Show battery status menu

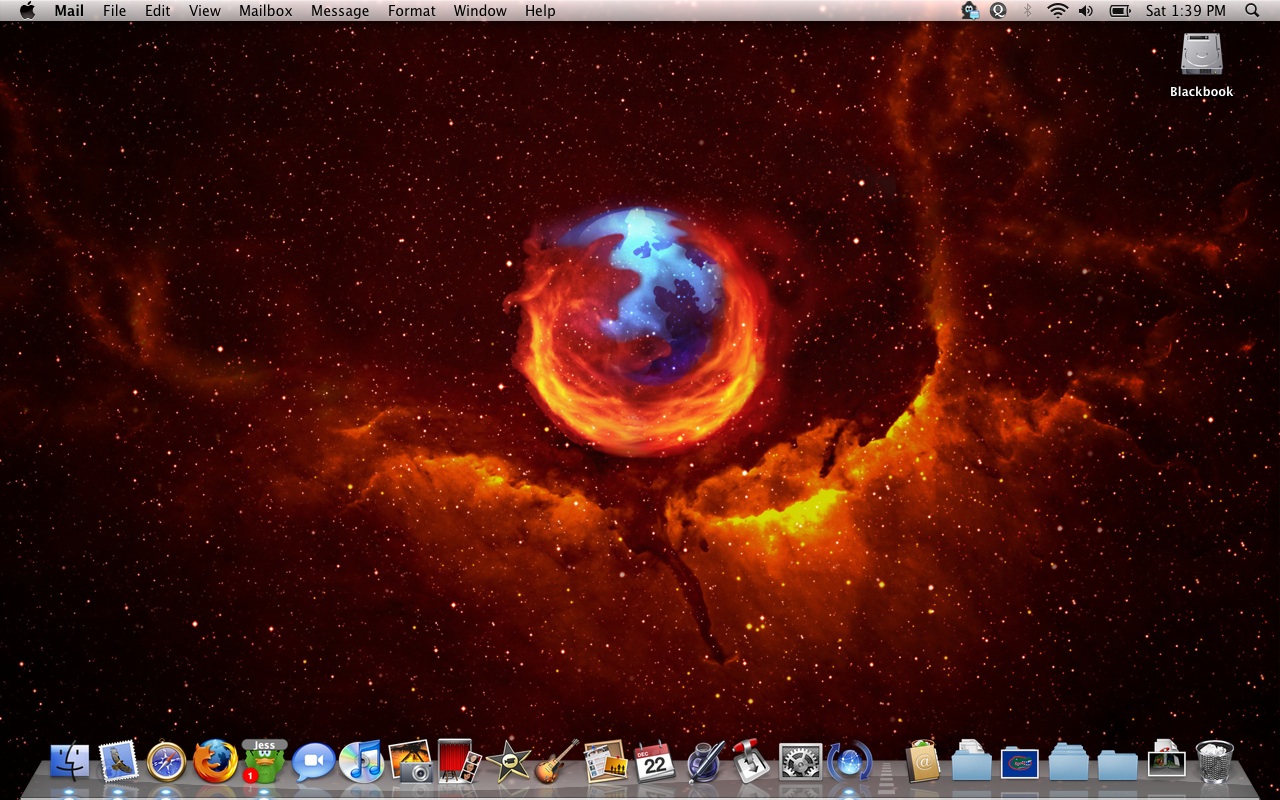pos(1119,10)
